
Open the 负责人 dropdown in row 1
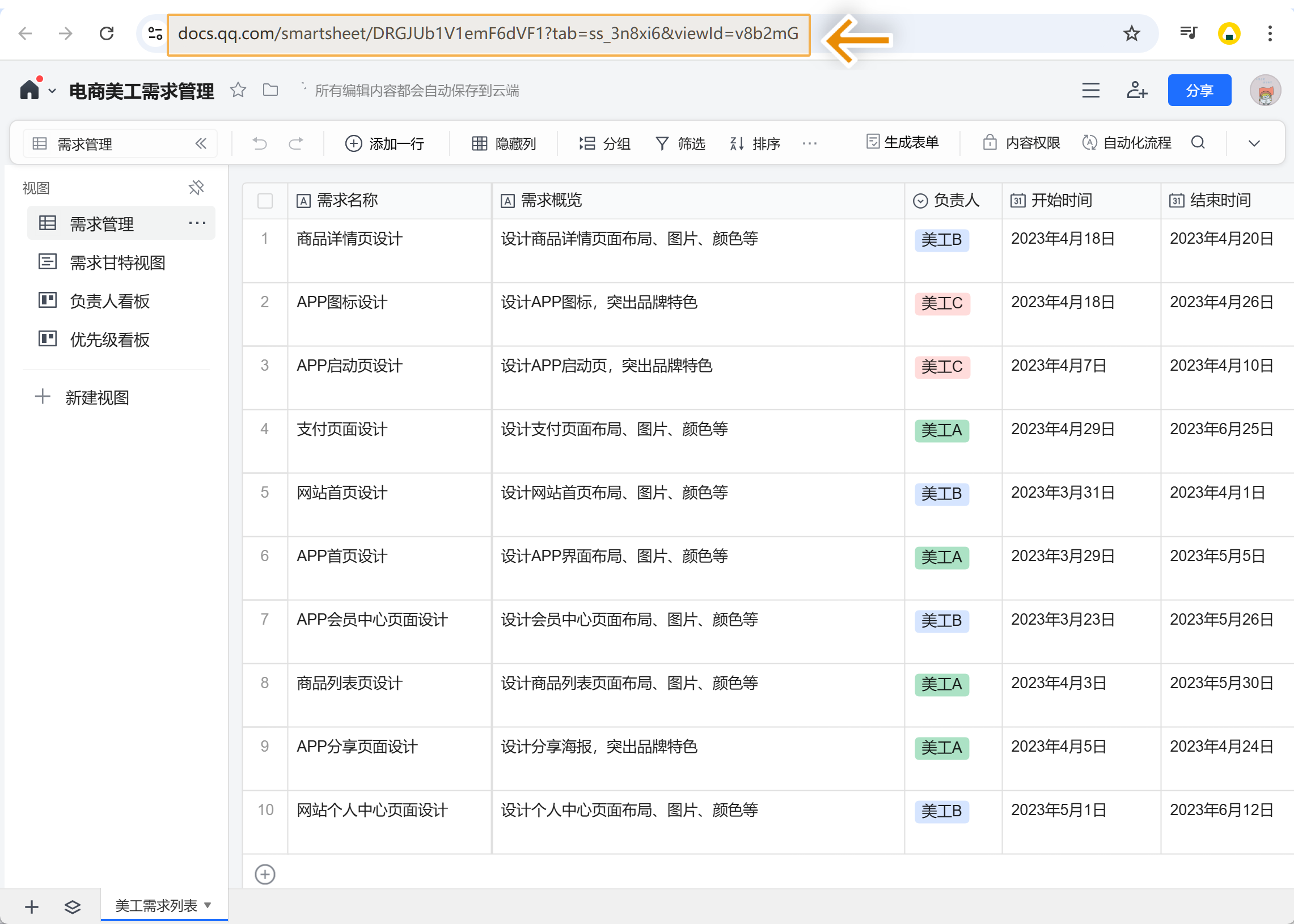[941, 240]
